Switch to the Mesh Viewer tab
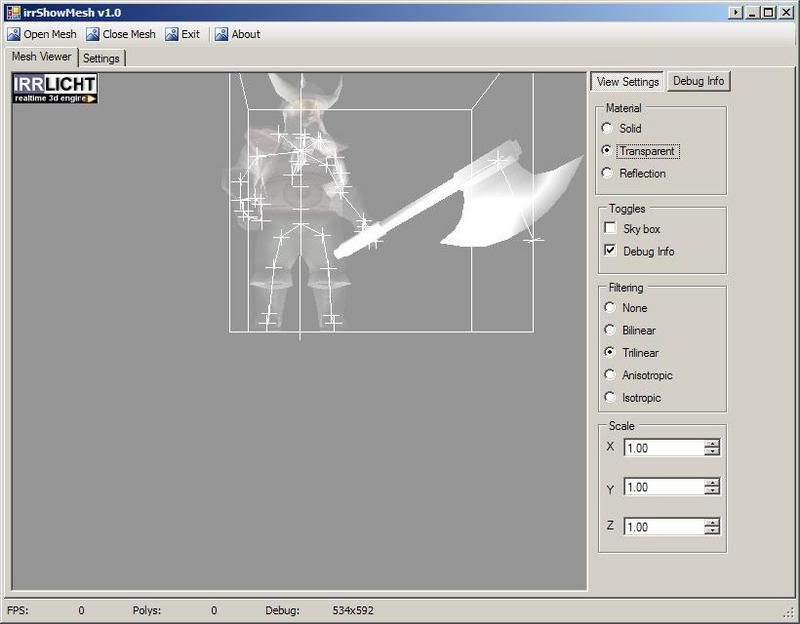 41,57
